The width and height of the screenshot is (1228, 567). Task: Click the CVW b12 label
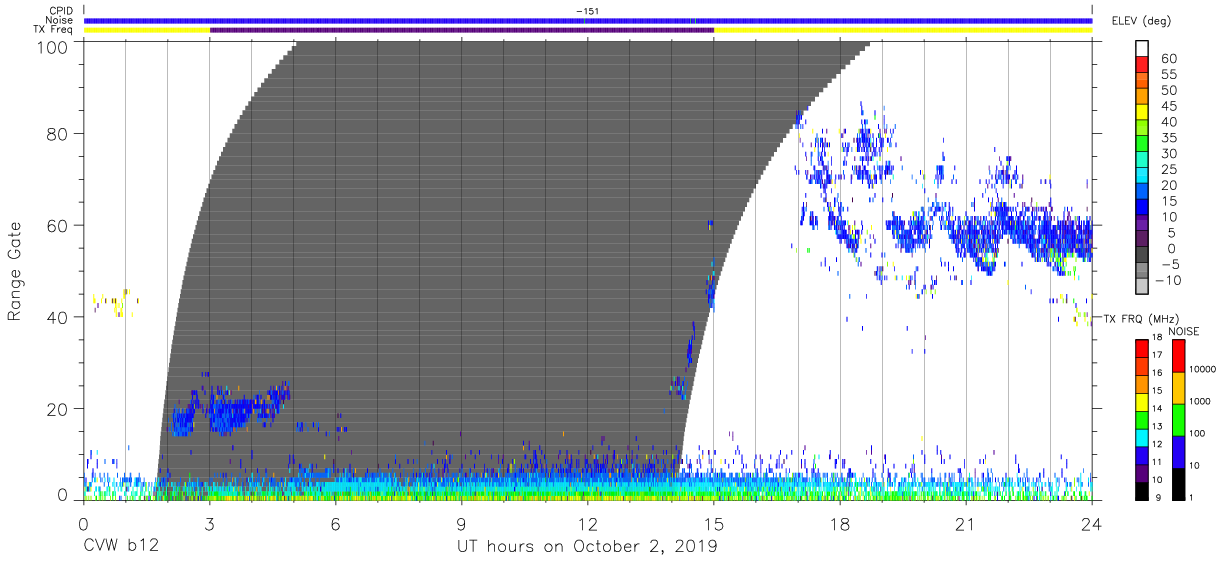coord(121,546)
